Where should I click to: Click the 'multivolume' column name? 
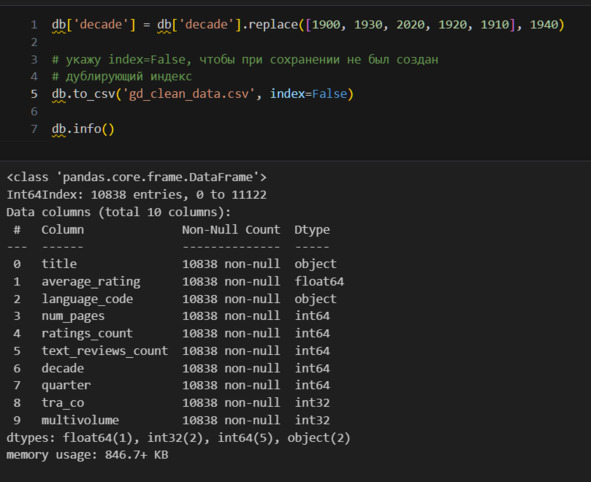click(x=80, y=420)
